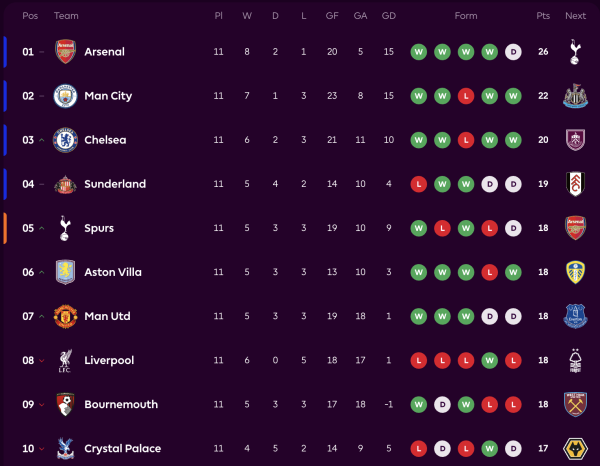The width and height of the screenshot is (600, 466).
Task: Select Sunderland's first loss form badge
Action: point(418,184)
